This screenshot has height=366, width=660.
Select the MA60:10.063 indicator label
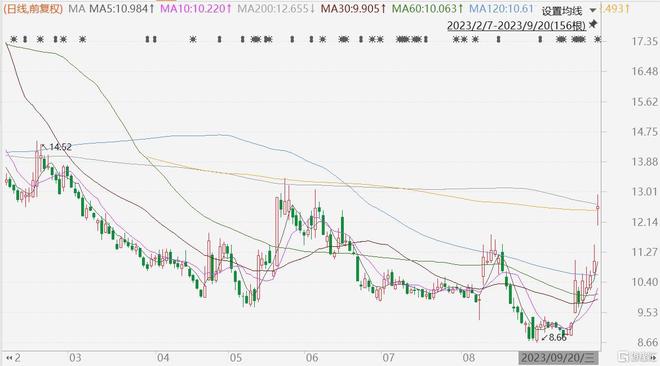[428, 8]
